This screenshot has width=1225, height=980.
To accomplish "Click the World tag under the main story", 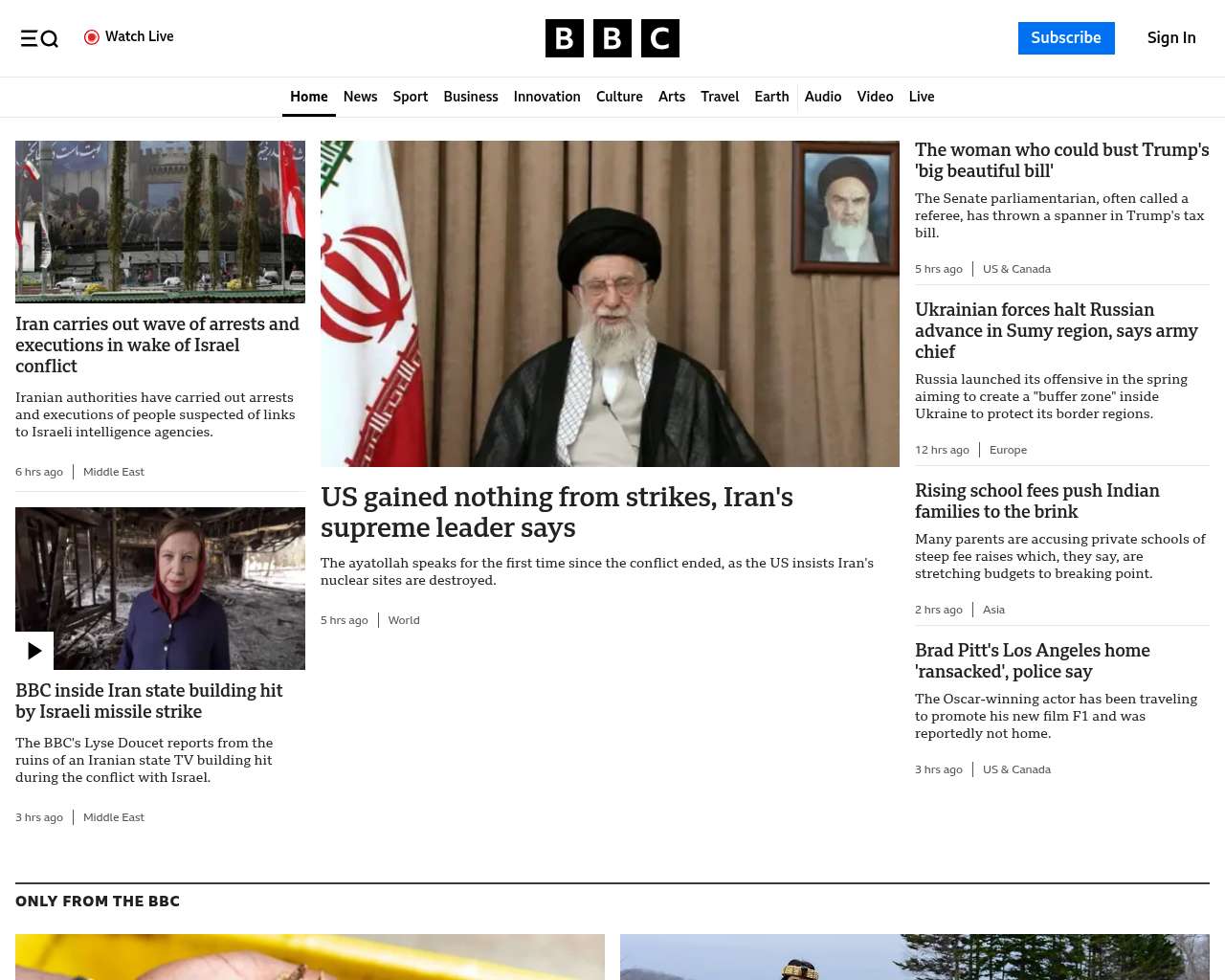I will [404, 620].
